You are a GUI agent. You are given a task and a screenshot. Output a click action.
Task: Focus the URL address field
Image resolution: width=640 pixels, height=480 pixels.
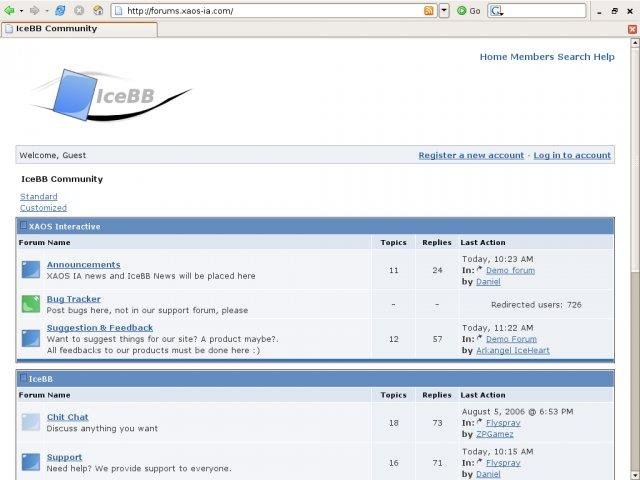click(273, 11)
